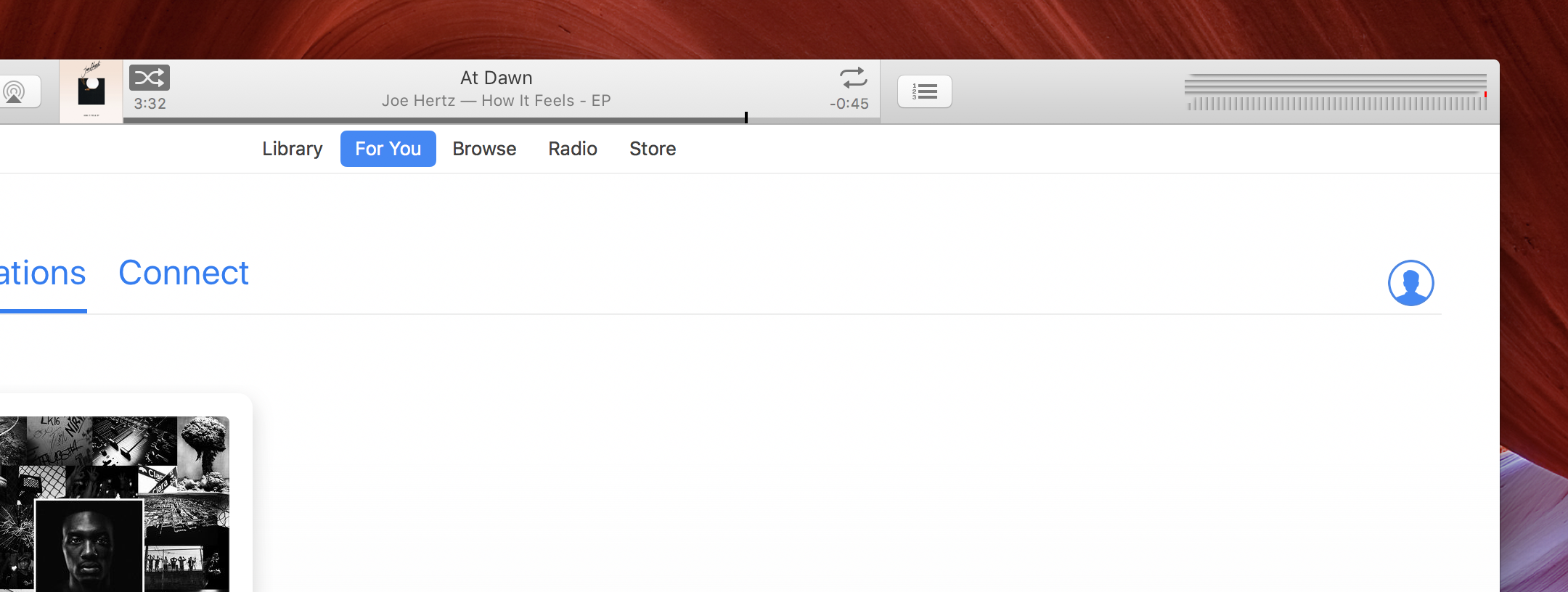
Task: Click the now playing album artwork
Action: 91,91
